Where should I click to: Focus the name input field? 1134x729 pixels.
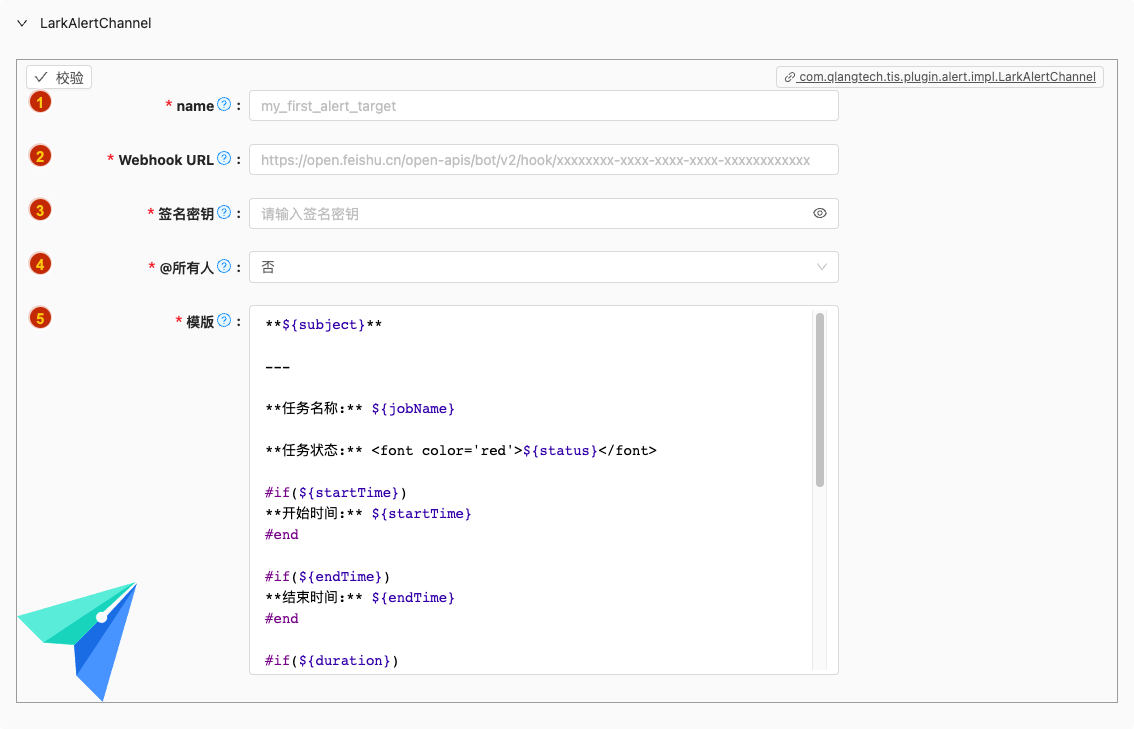543,106
